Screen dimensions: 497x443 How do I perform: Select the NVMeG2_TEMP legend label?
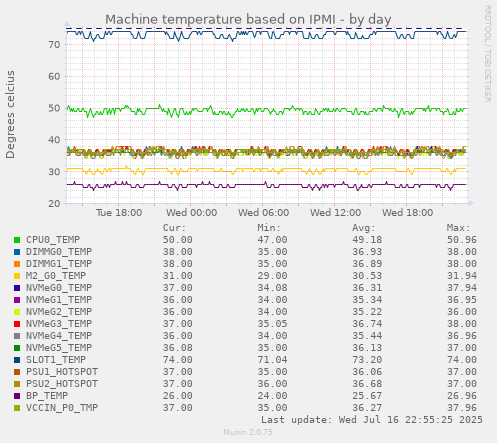59,312
